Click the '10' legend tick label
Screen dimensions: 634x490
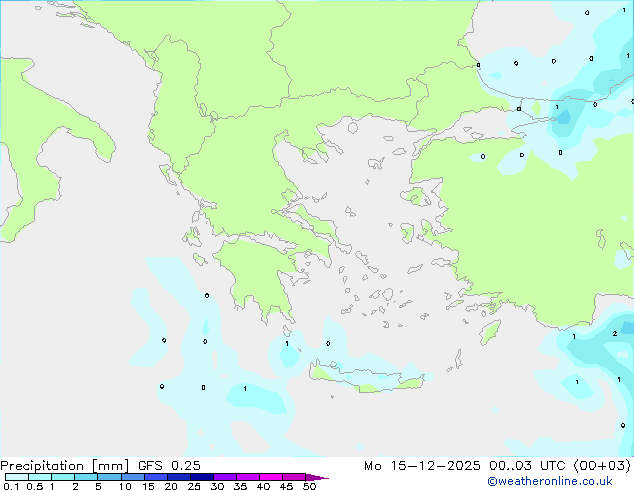click(x=125, y=486)
